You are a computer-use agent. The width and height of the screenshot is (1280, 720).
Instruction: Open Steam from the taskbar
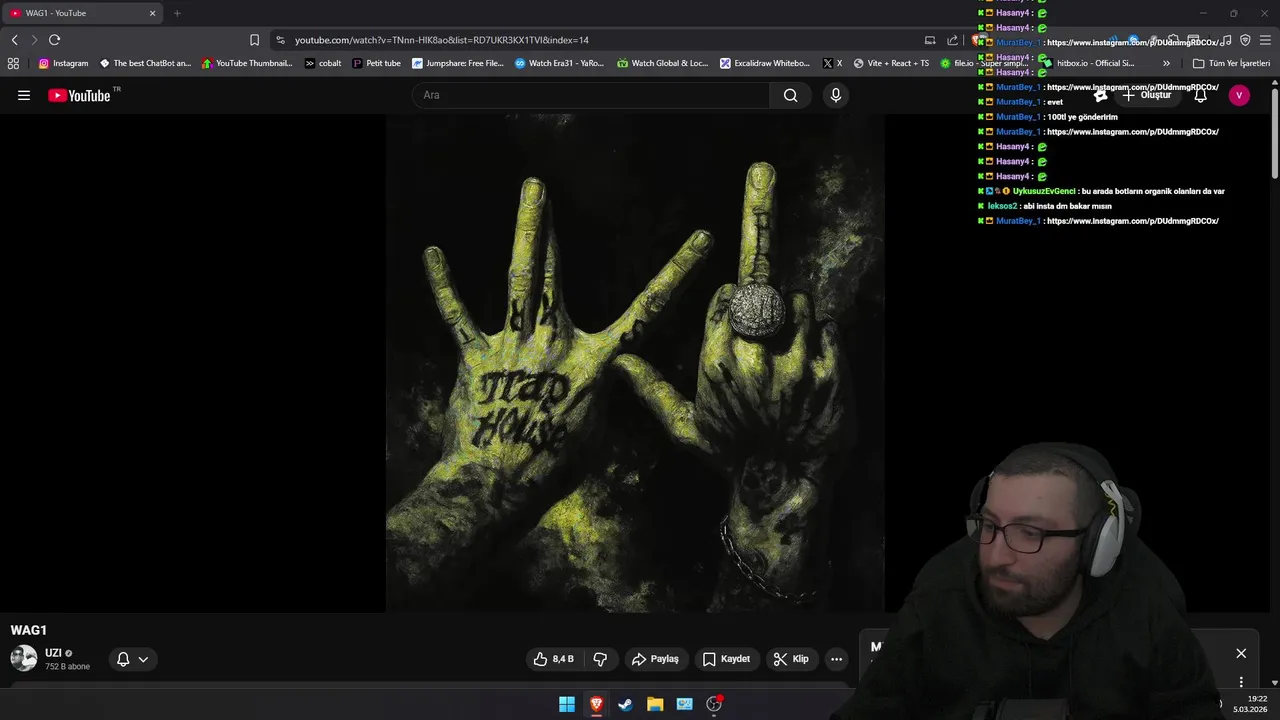(x=625, y=704)
